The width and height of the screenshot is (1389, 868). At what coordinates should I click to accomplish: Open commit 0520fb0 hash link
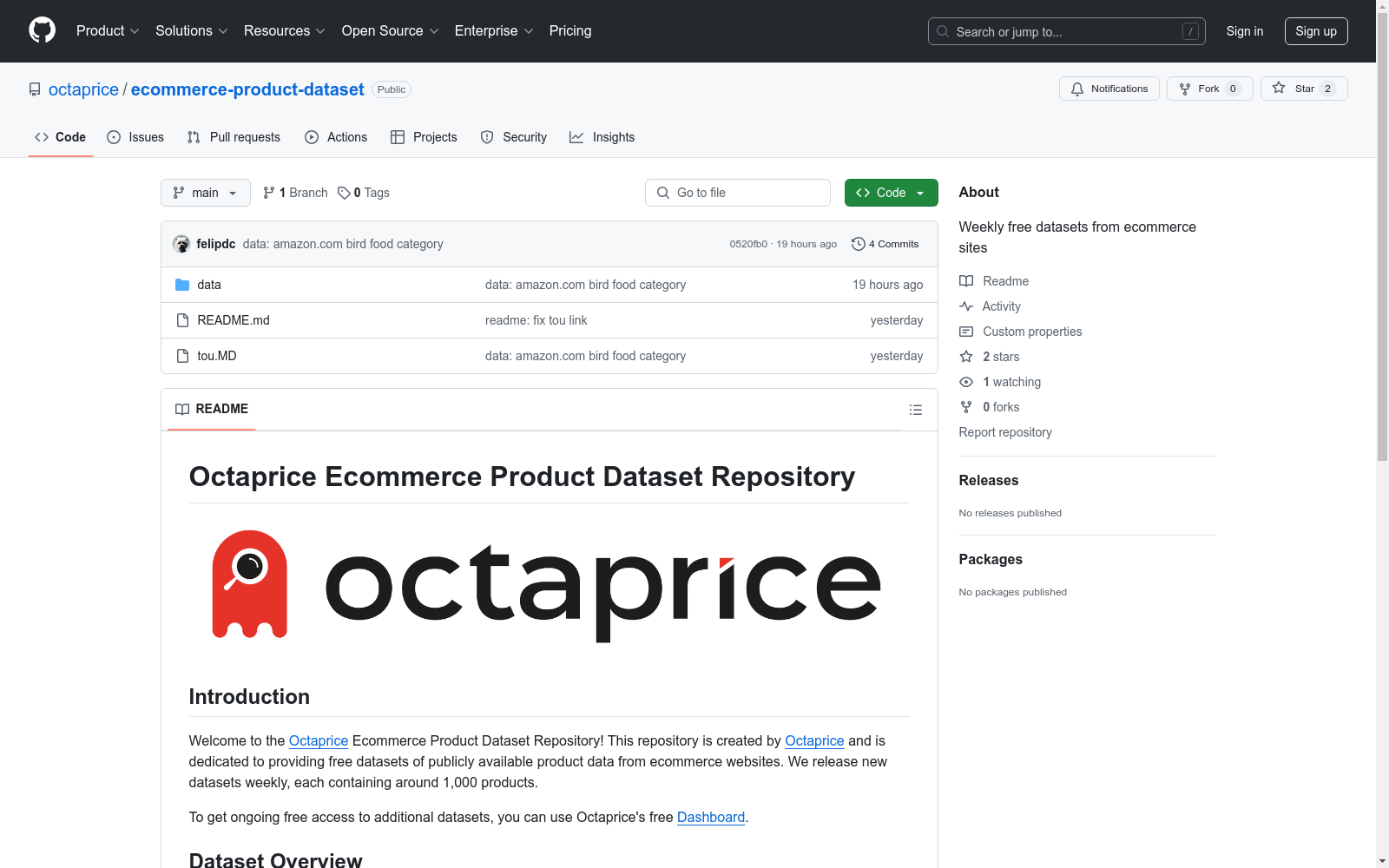[x=748, y=244]
